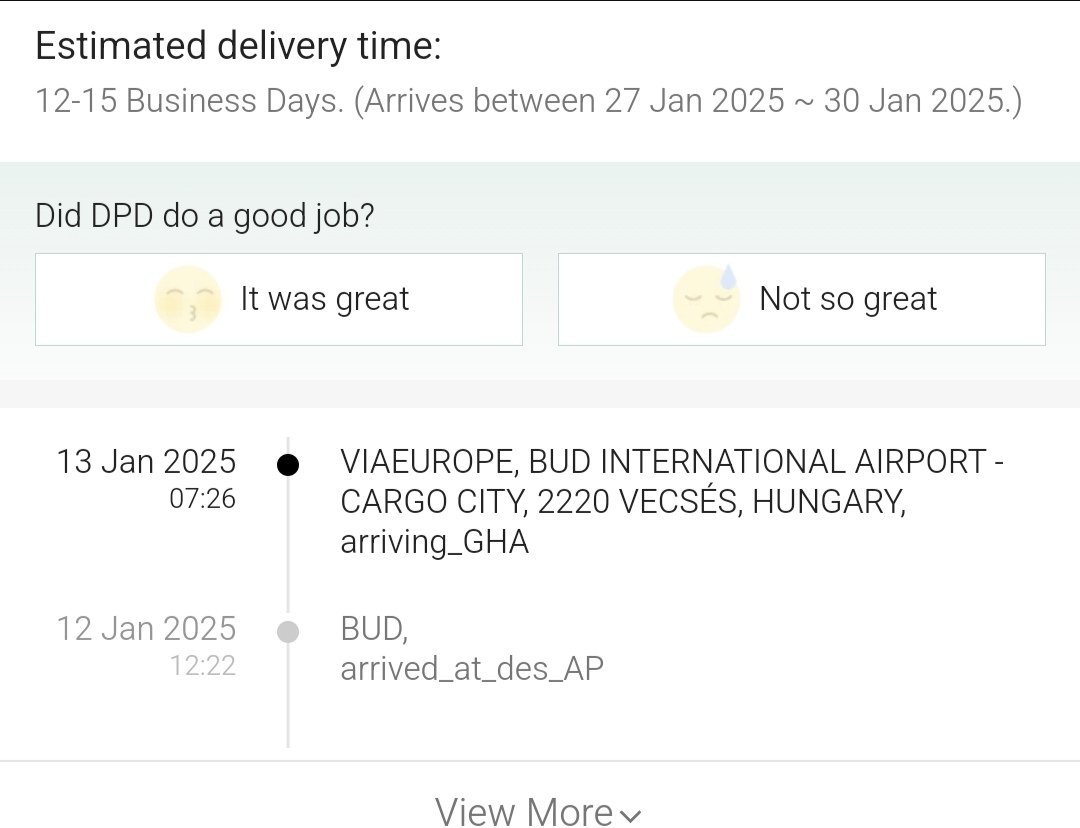
Task: Click the "13 Jan 2025" date
Action: click(x=146, y=462)
